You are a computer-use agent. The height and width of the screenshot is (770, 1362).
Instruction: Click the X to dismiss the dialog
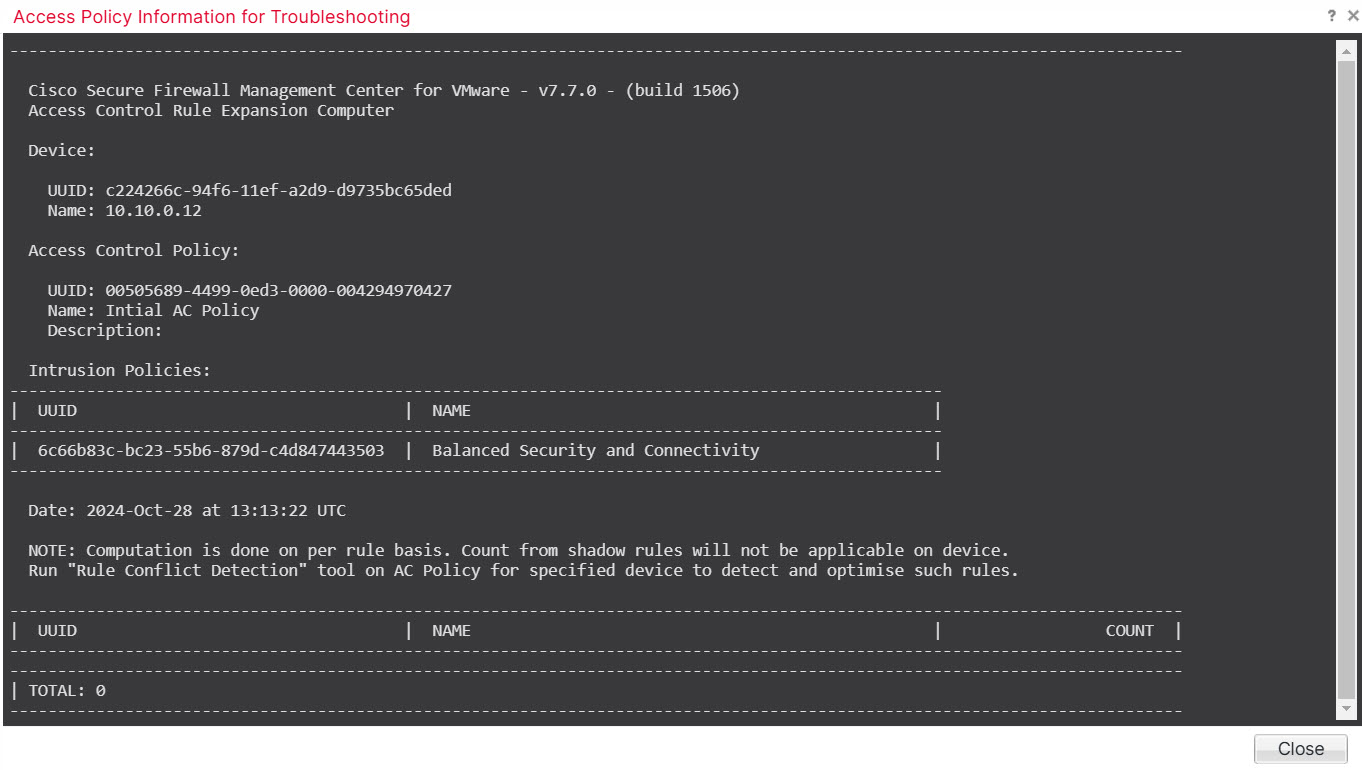pyautogui.click(x=1353, y=15)
